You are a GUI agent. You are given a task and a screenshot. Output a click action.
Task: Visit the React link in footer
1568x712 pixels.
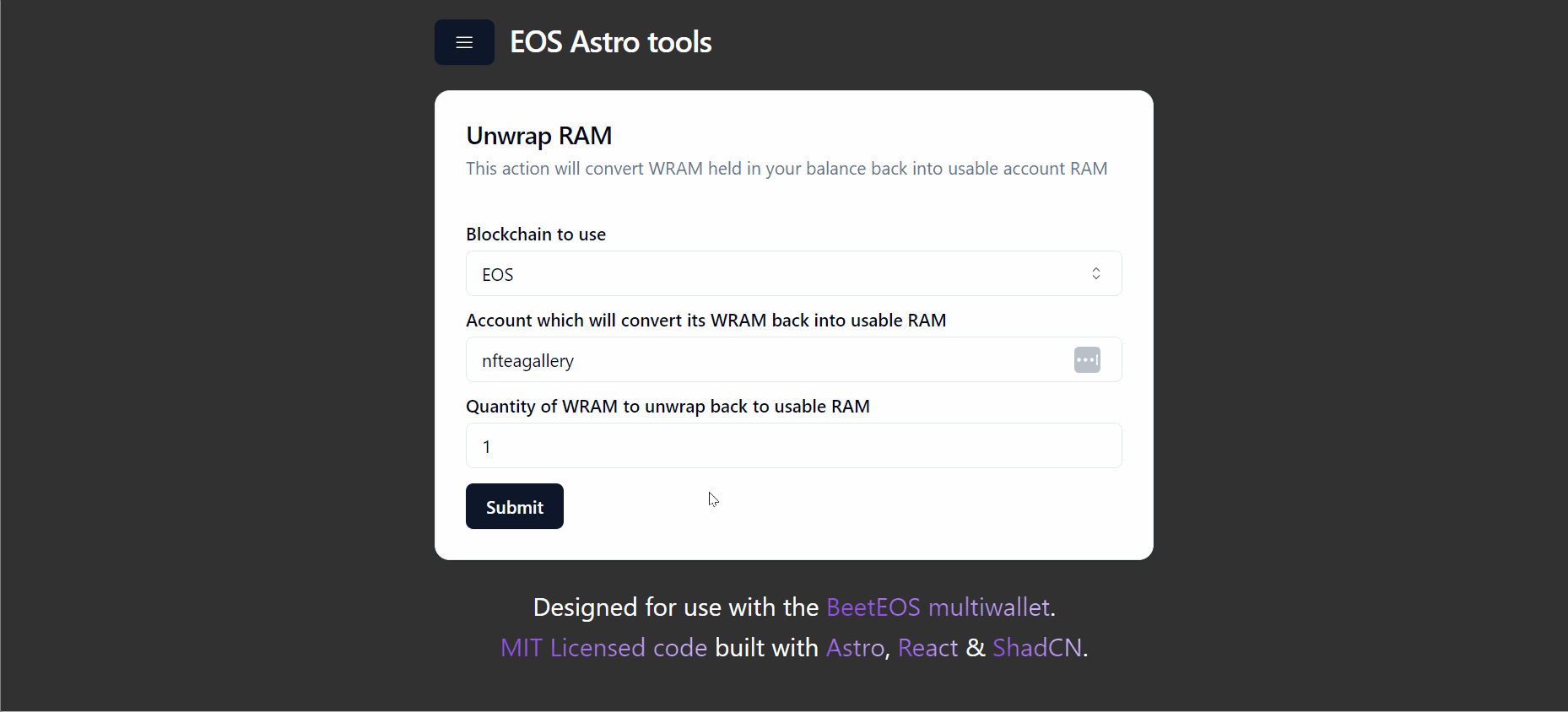(x=927, y=648)
